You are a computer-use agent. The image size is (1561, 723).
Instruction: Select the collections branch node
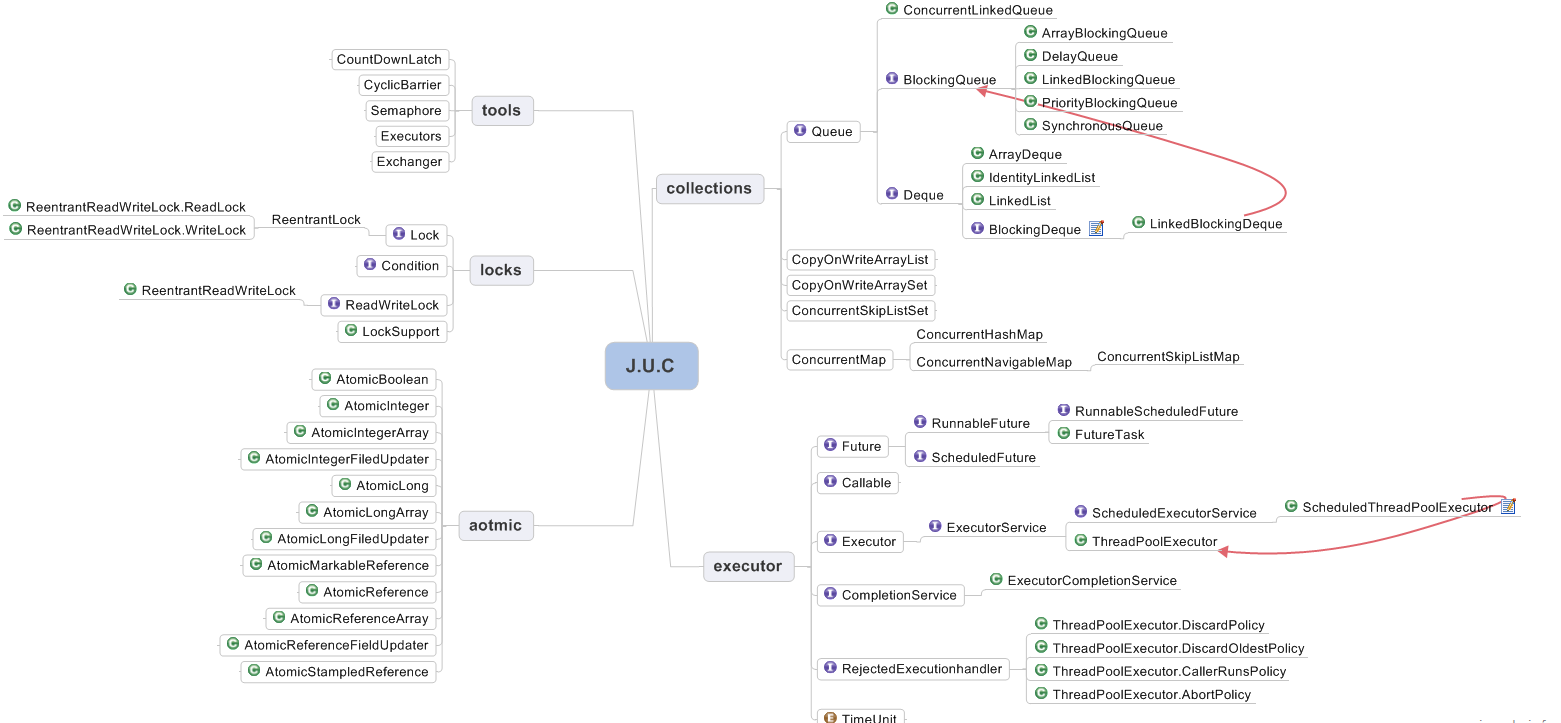709,188
